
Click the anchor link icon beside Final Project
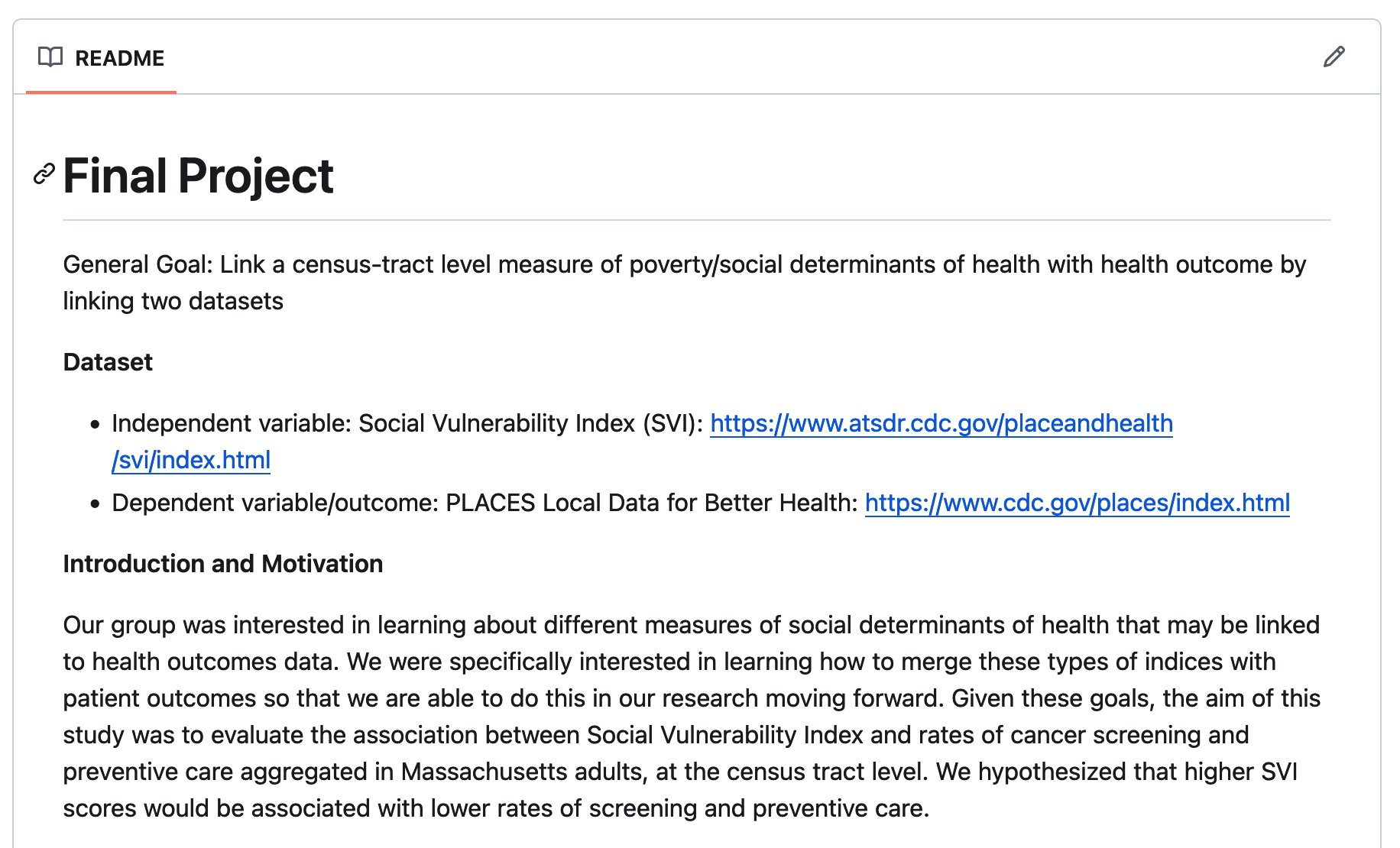(44, 174)
